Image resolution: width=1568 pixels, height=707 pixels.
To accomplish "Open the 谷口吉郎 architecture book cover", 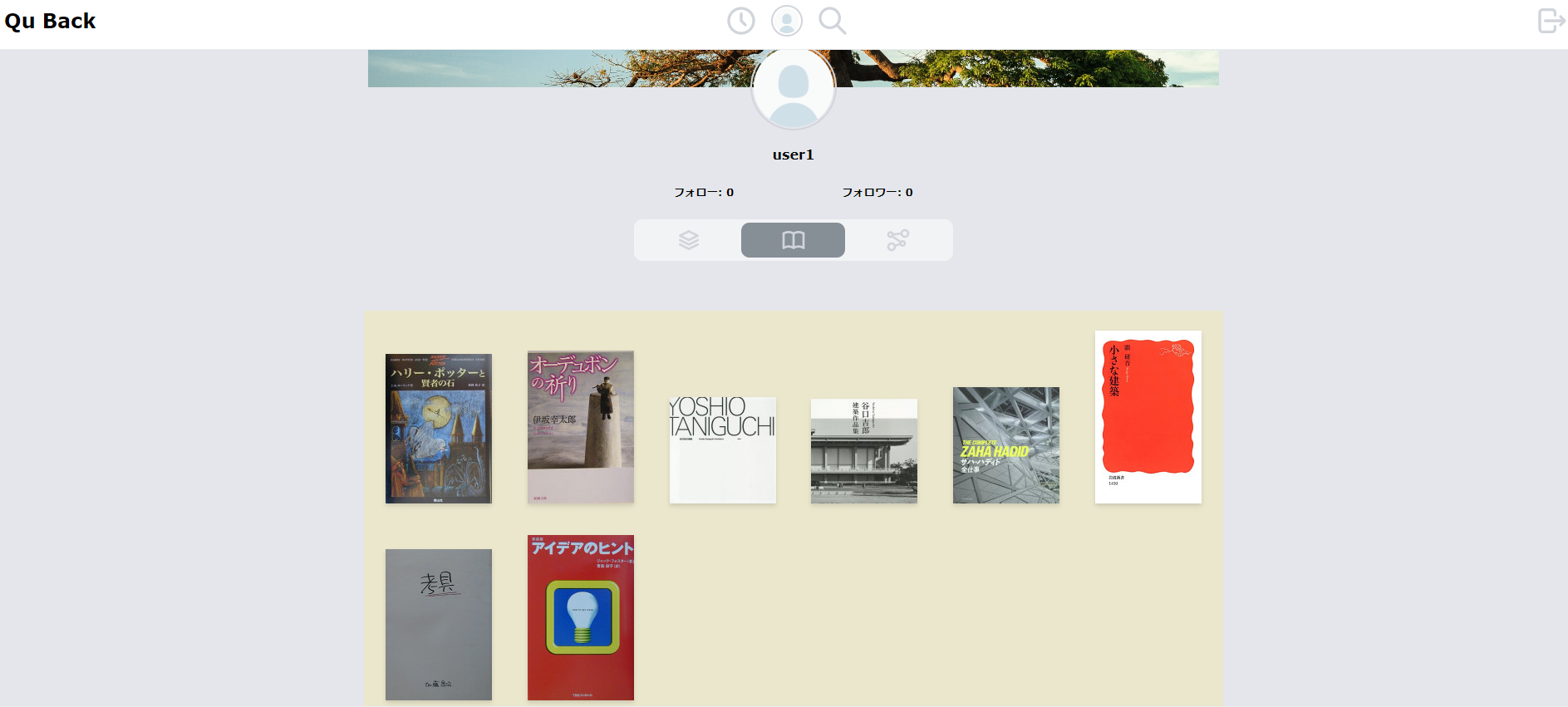I will tap(864, 451).
